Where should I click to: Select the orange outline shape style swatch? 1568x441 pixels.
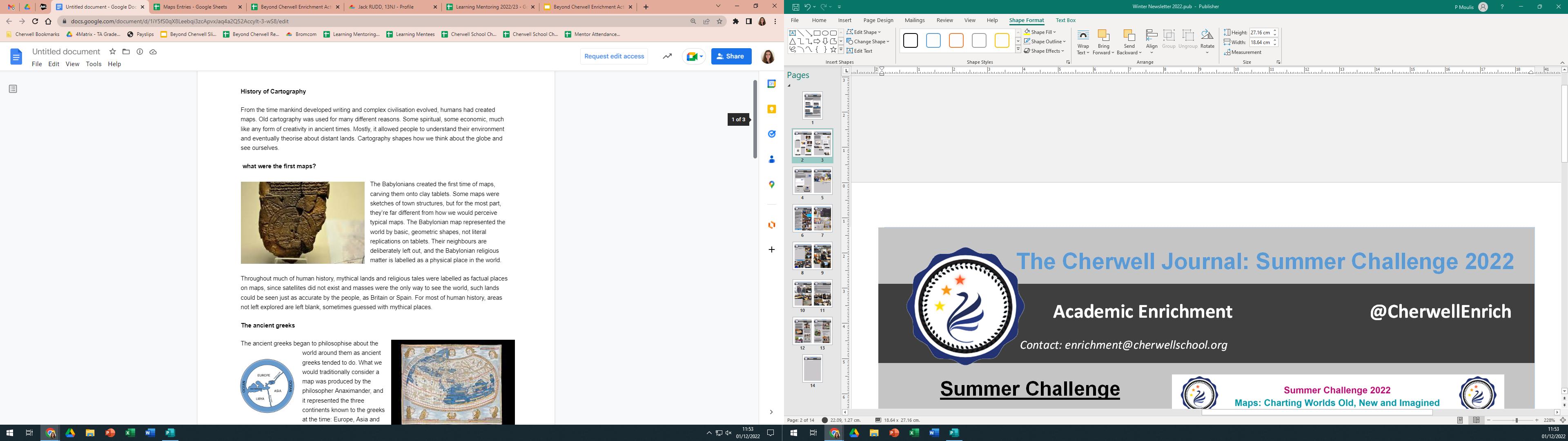[955, 41]
